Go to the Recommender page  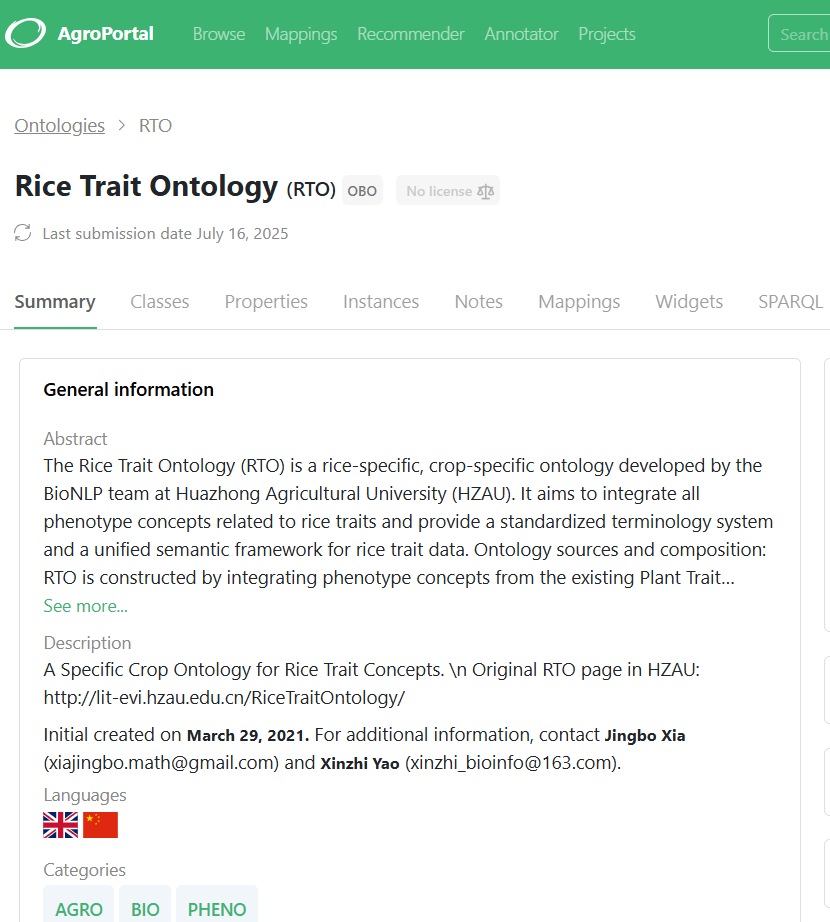pos(411,34)
